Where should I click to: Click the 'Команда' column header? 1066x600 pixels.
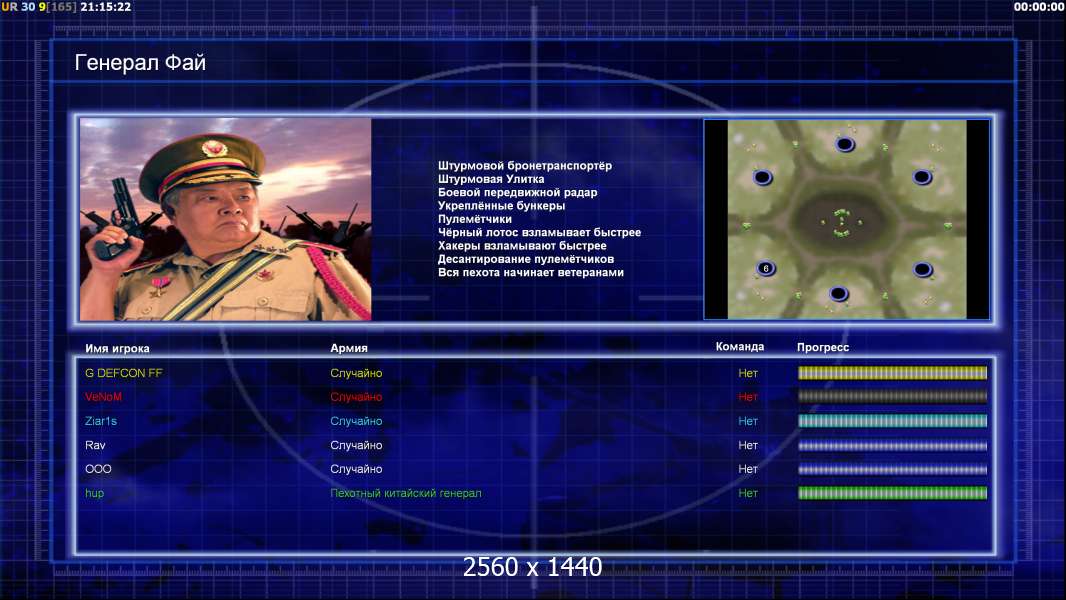point(740,347)
